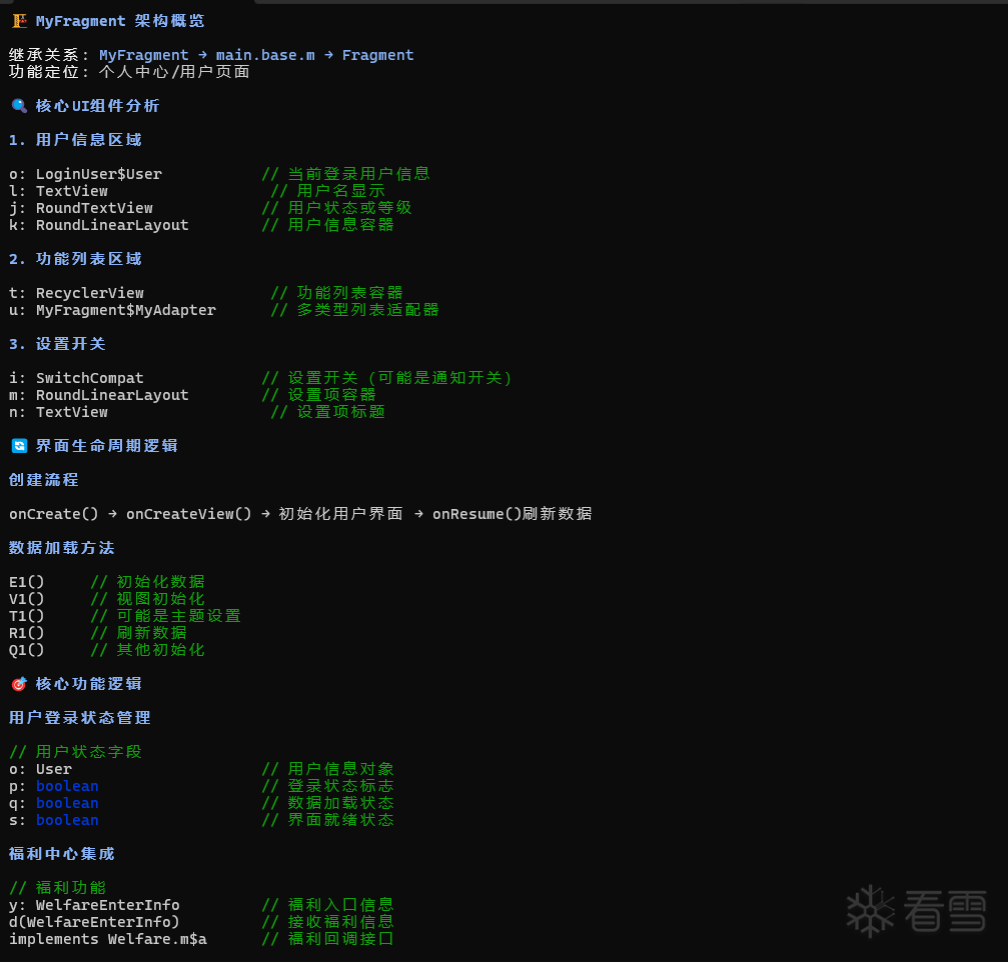
Task: Click the '用户登录状态管理' subheading
Action: 80,718
